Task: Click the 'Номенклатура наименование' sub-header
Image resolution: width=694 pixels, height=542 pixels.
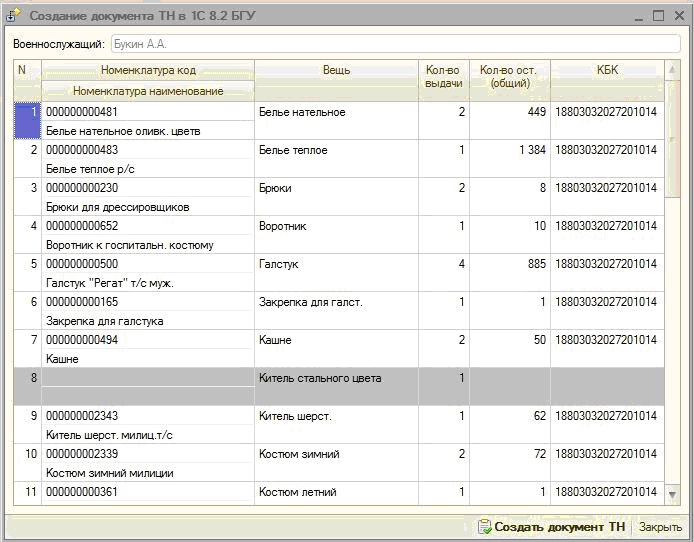Action: 148,91
